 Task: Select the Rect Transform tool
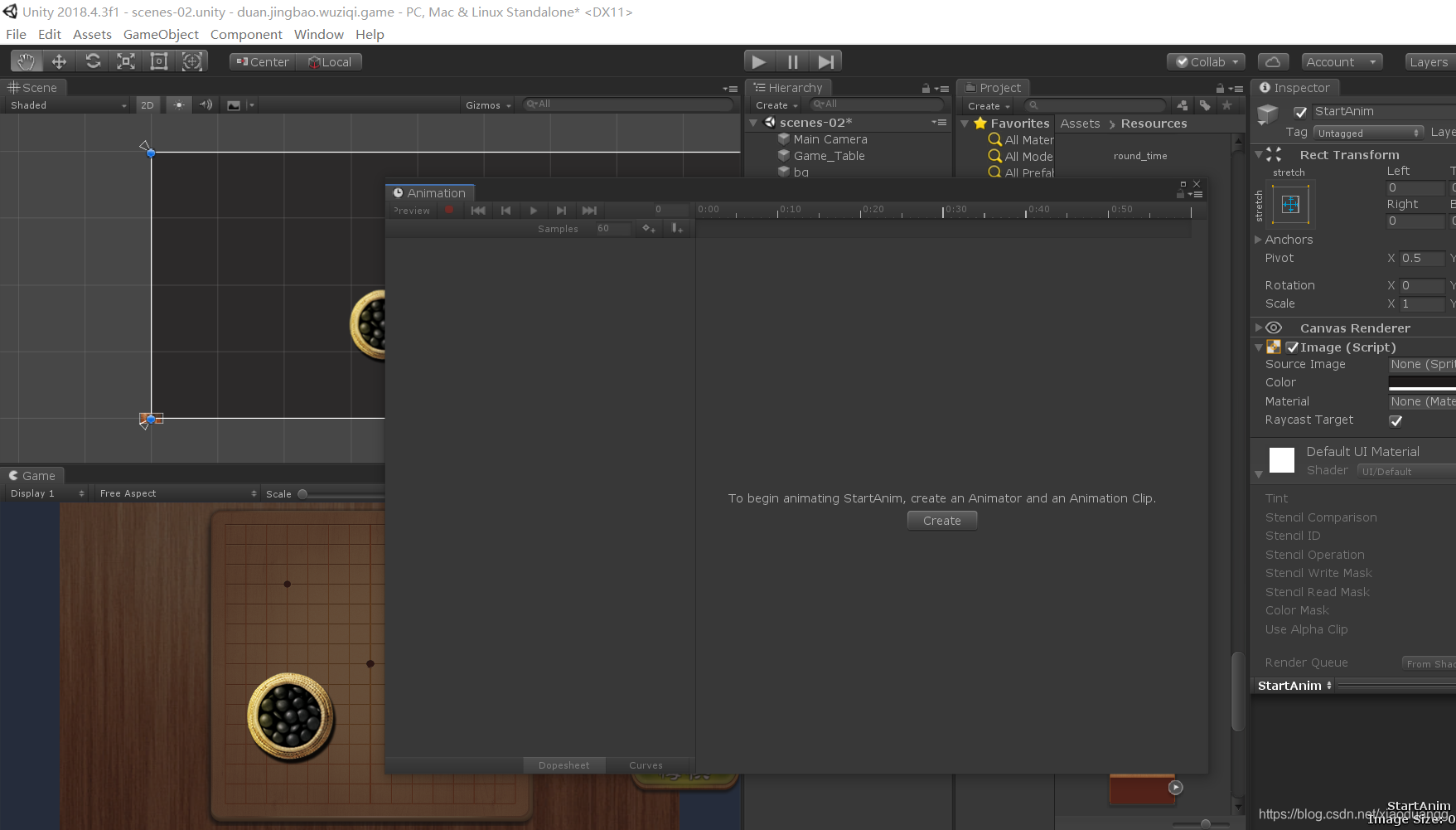[x=159, y=61]
